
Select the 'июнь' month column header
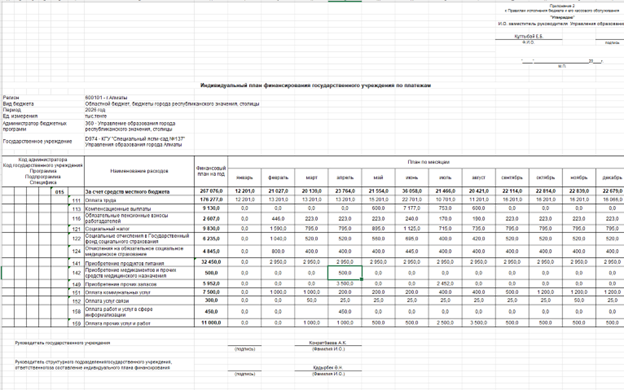[411, 177]
